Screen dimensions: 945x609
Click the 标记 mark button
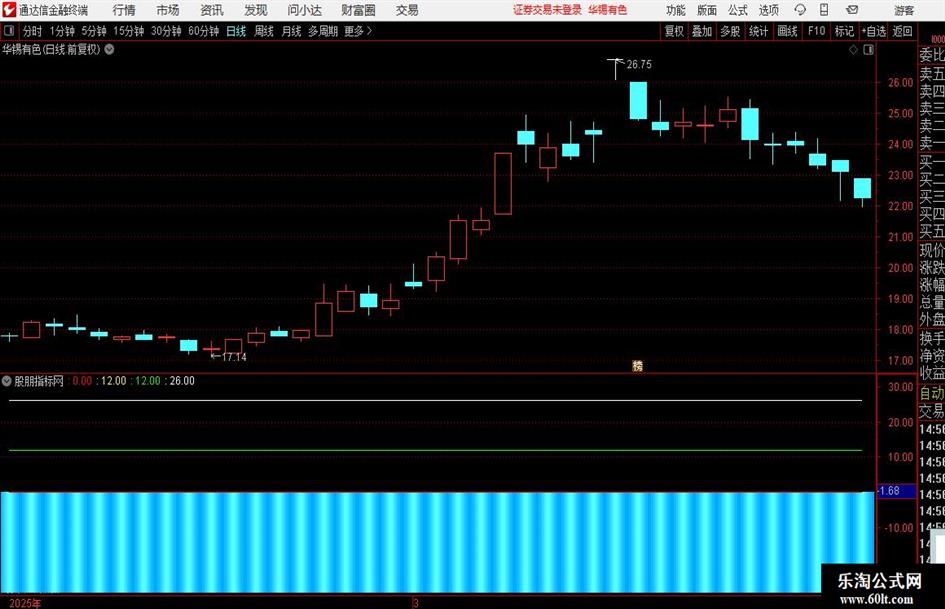(844, 31)
